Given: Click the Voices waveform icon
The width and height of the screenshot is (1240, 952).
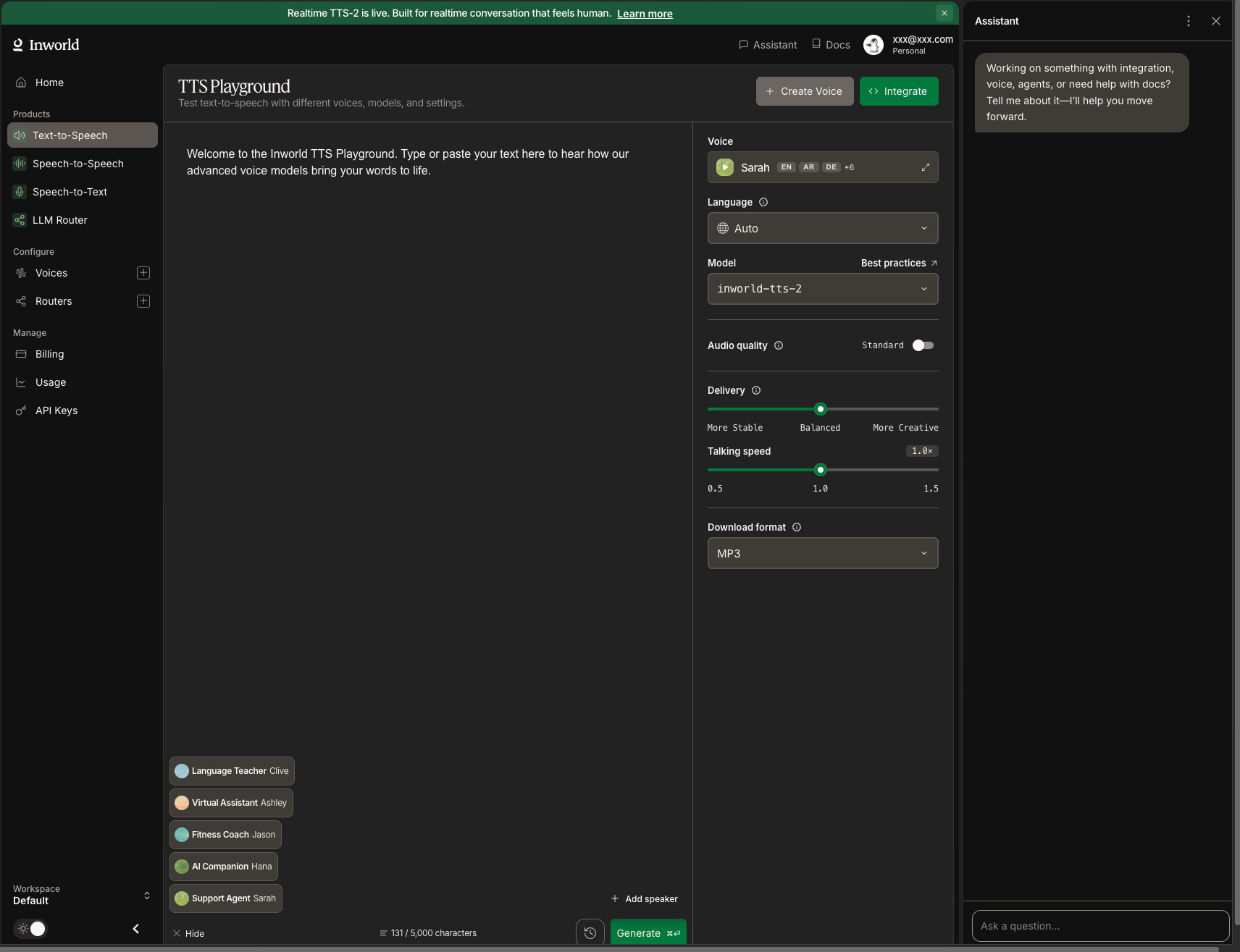Looking at the screenshot, I should (x=21, y=273).
